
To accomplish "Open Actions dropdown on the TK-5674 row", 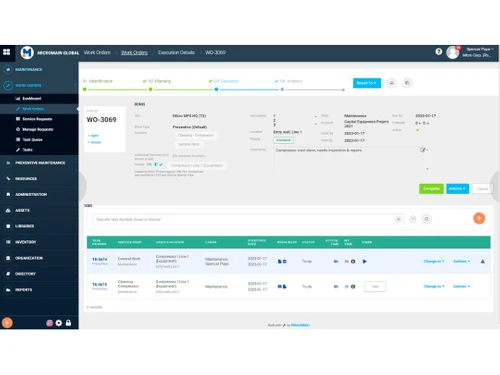I will [x=461, y=261].
